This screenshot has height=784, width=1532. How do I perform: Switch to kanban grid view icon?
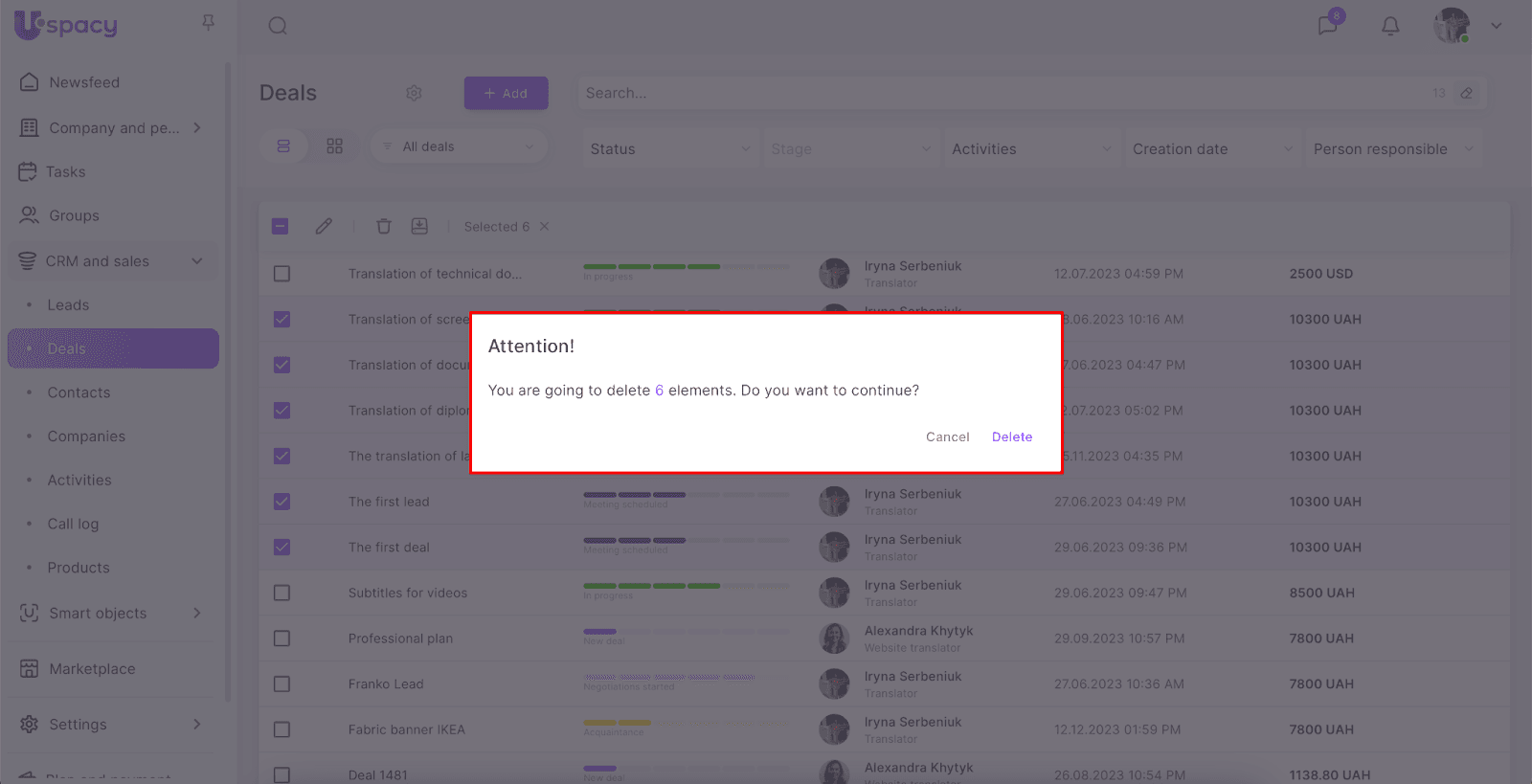pos(334,146)
